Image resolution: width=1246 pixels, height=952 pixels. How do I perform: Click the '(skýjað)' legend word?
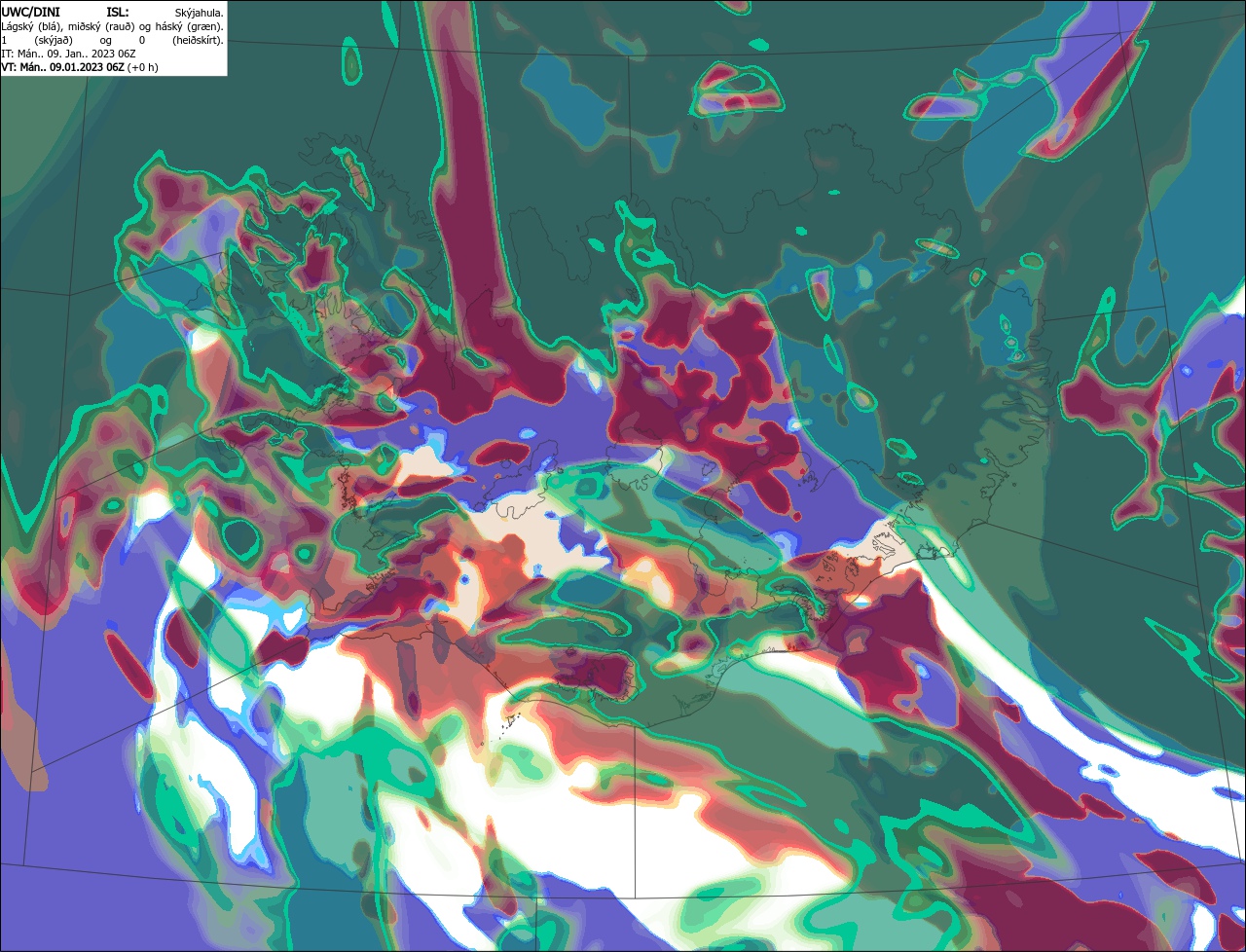coord(54,41)
